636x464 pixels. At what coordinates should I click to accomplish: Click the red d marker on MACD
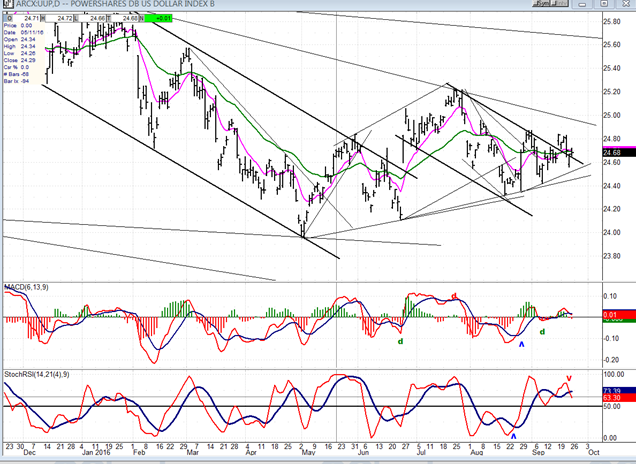(x=453, y=296)
